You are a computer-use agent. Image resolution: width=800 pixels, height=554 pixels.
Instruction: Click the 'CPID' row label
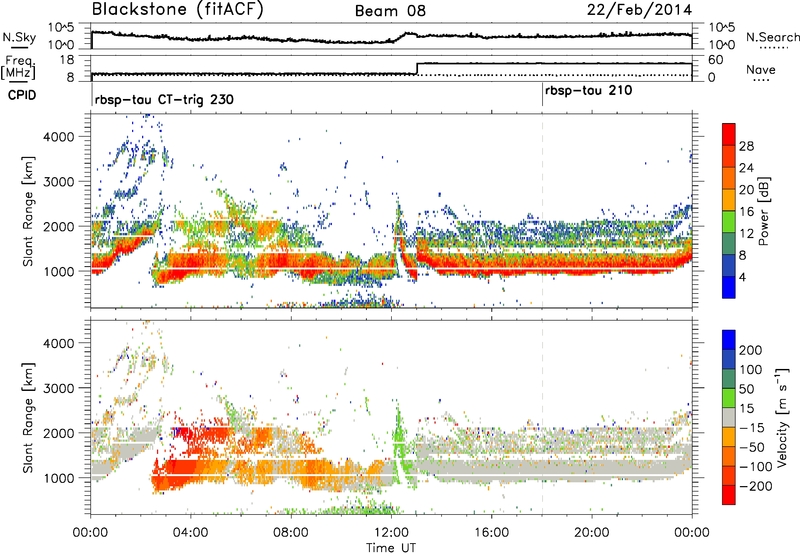[x=22, y=95]
